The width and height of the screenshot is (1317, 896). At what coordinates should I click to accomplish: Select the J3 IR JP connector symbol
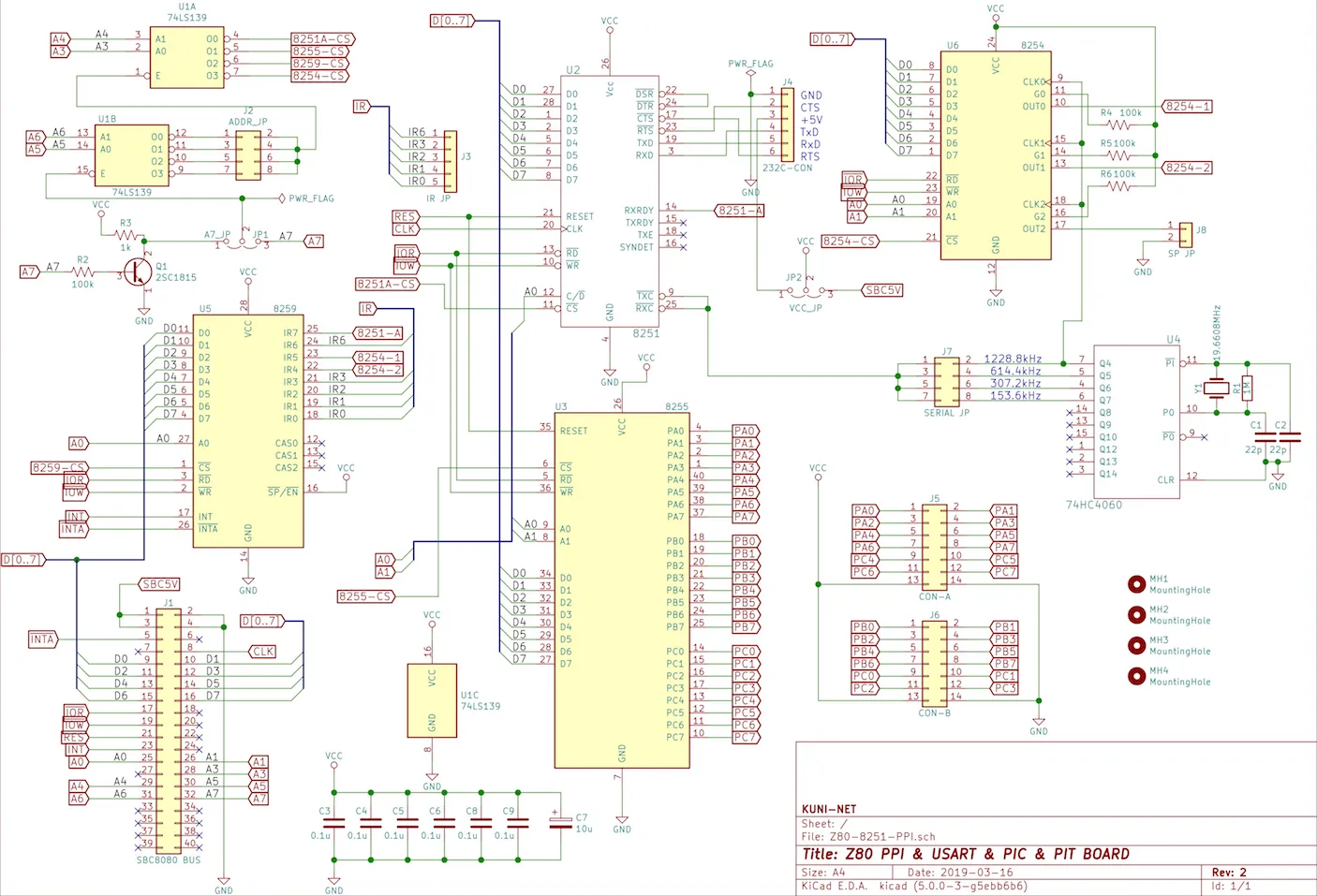click(x=451, y=162)
